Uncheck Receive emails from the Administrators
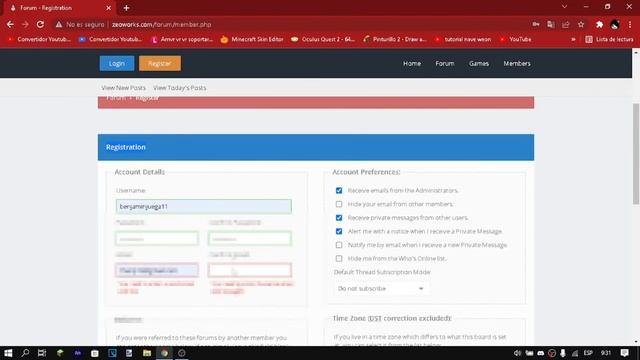 click(339, 191)
